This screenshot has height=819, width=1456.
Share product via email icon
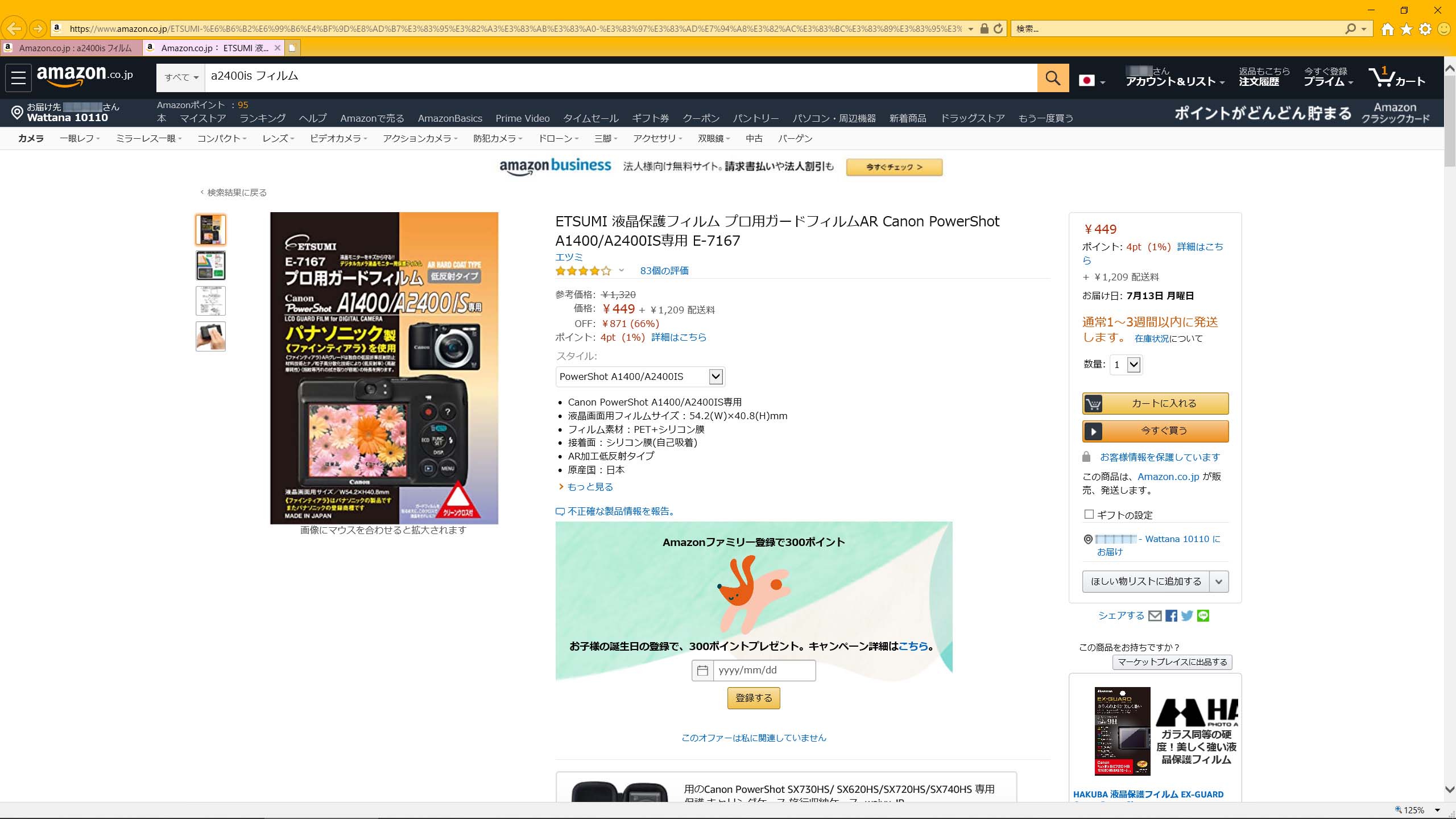click(x=1155, y=615)
